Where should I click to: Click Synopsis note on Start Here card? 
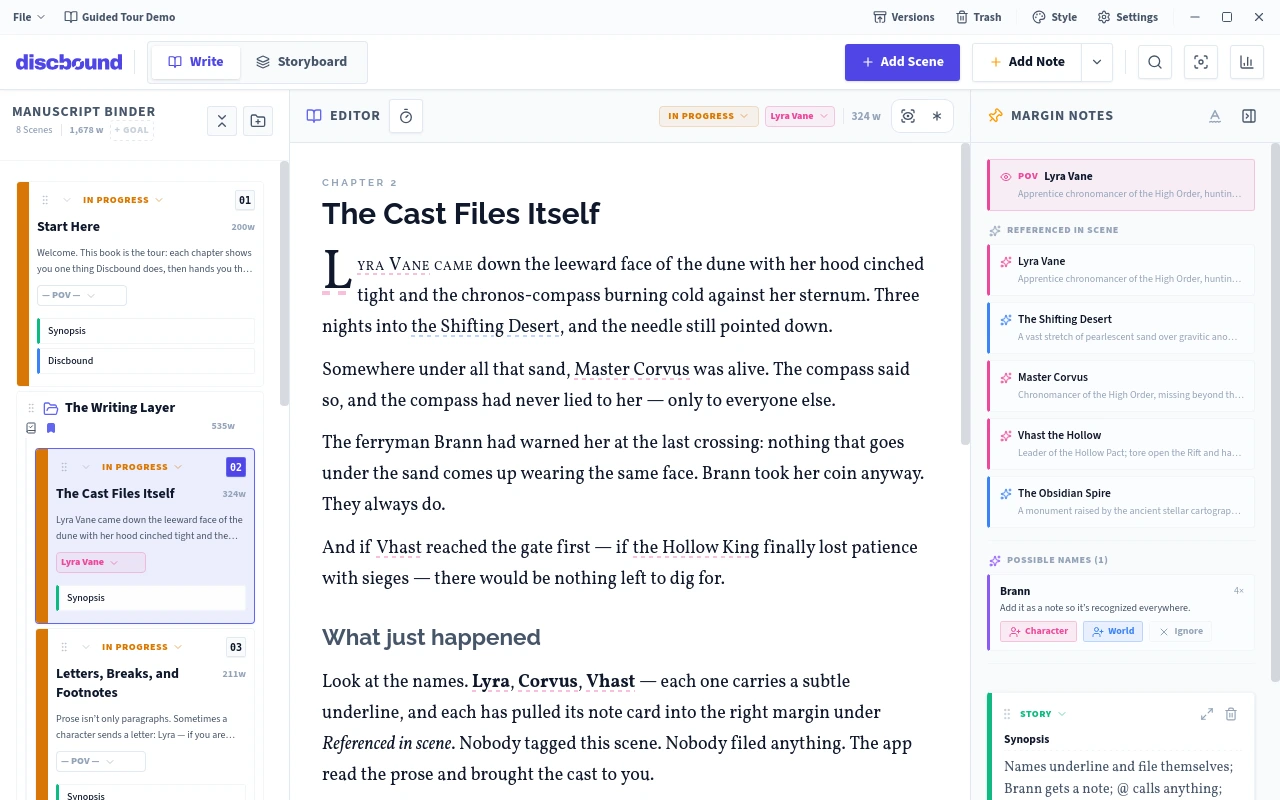(x=146, y=331)
